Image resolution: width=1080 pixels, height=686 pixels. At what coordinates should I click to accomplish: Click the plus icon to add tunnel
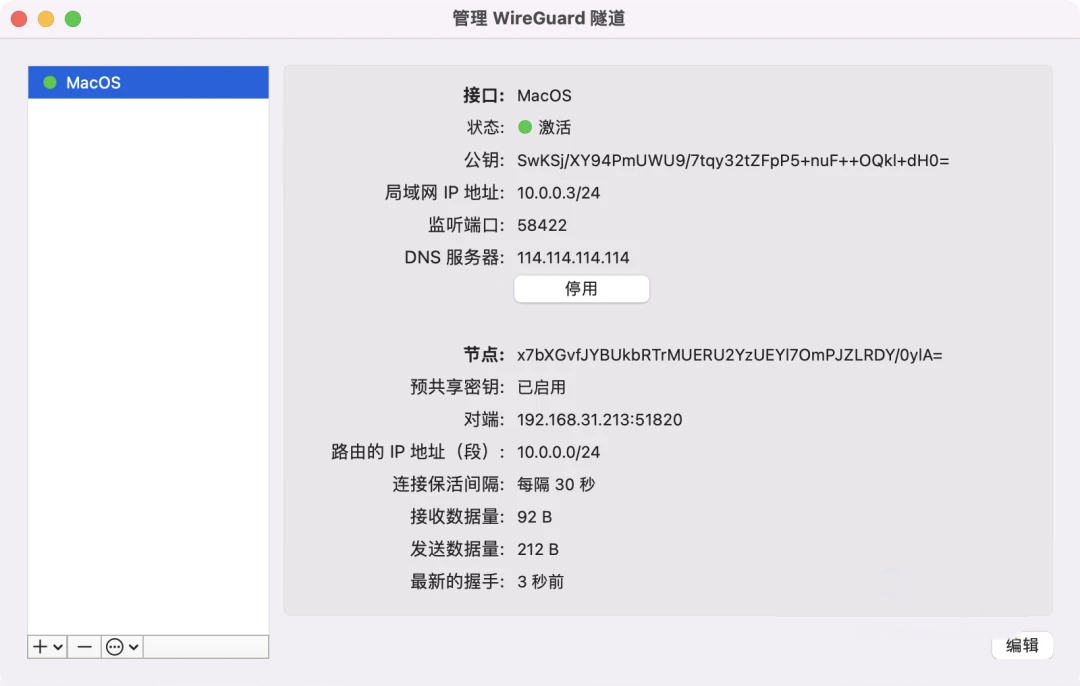(40, 647)
